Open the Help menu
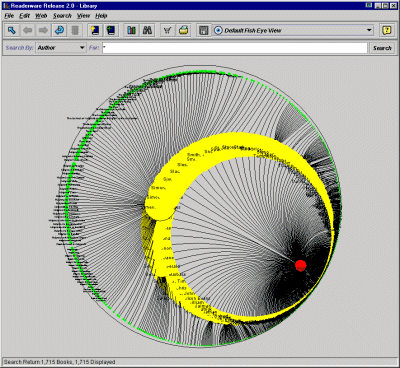The width and height of the screenshot is (400, 368). point(101,16)
